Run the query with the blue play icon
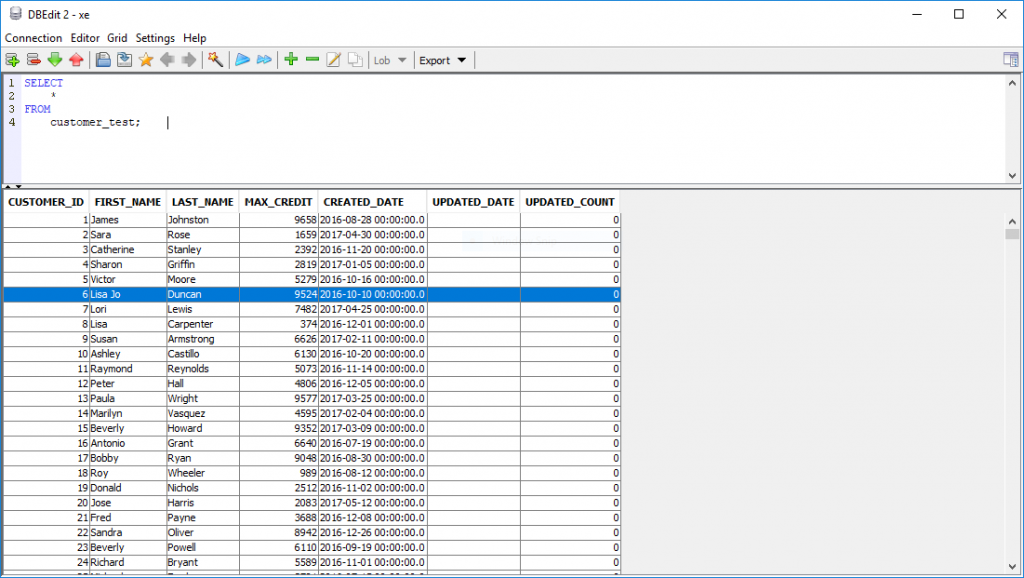Viewport: 1024px width, 578px height. (242, 60)
